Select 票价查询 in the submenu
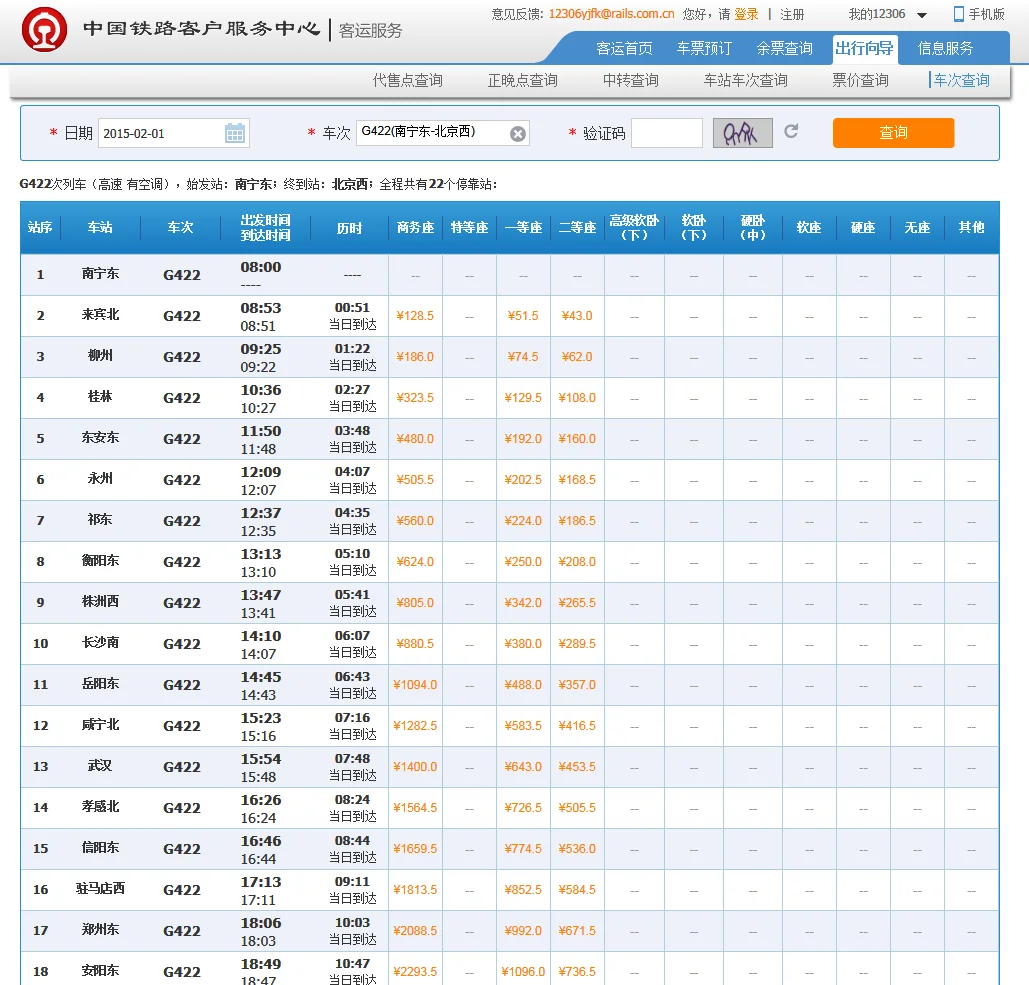Viewport: 1029px width, 985px height. 860,80
